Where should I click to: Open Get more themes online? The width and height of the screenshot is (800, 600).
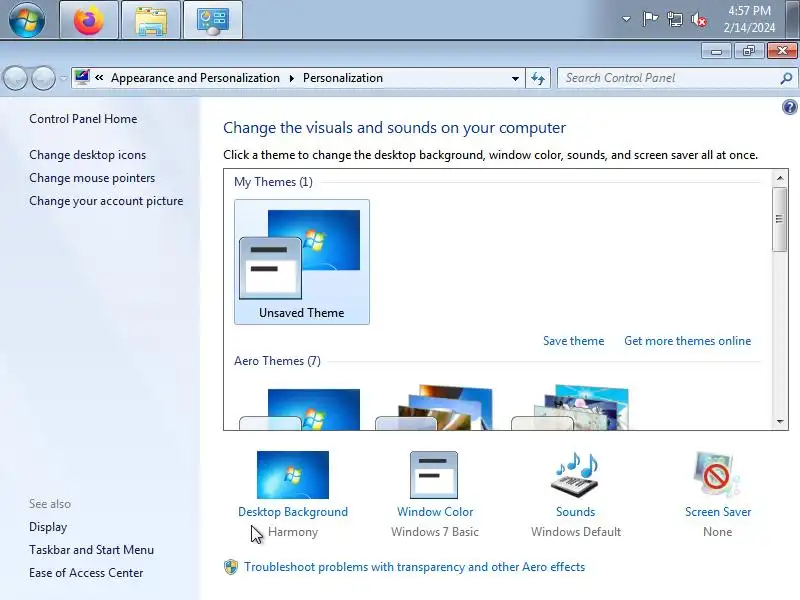click(x=687, y=341)
